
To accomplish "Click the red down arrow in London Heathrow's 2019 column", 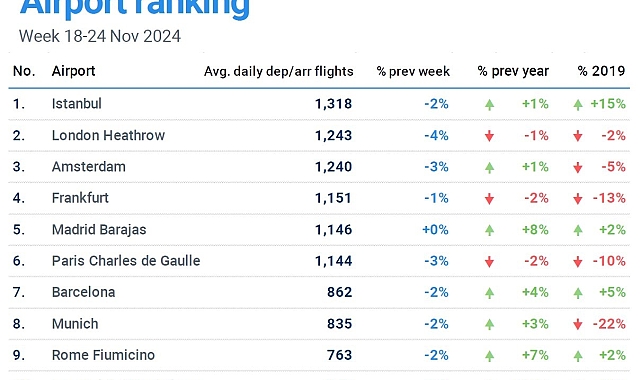I will (x=578, y=136).
